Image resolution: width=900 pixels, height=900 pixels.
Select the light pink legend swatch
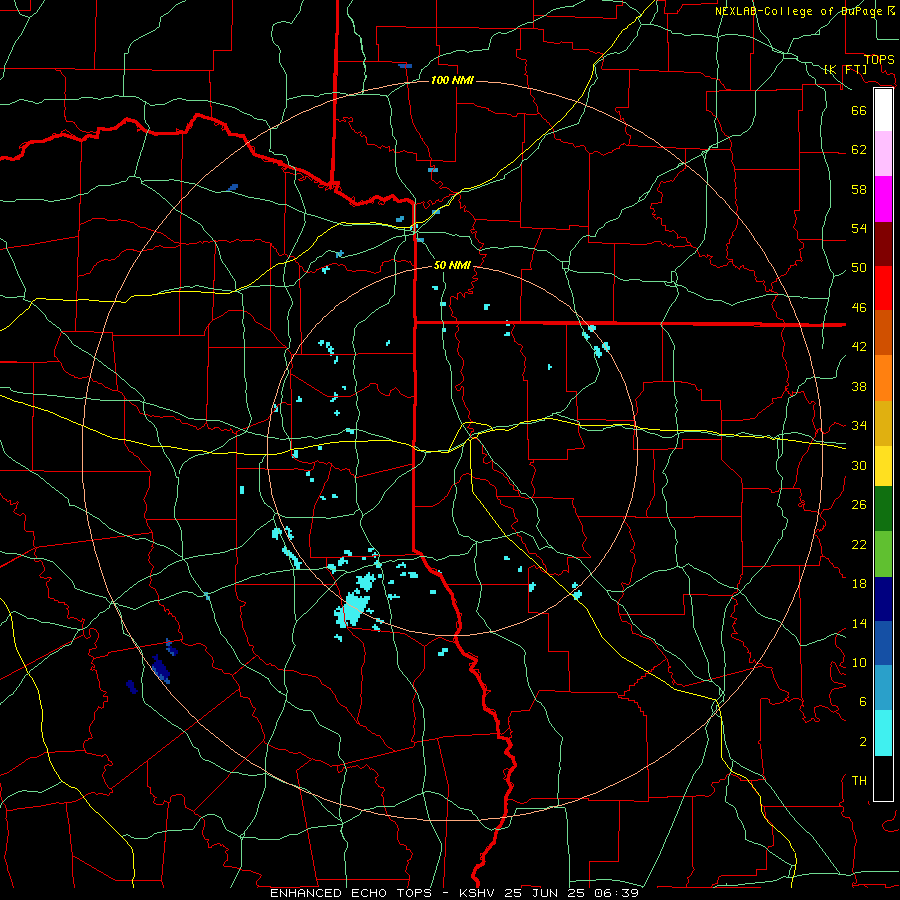[883, 154]
